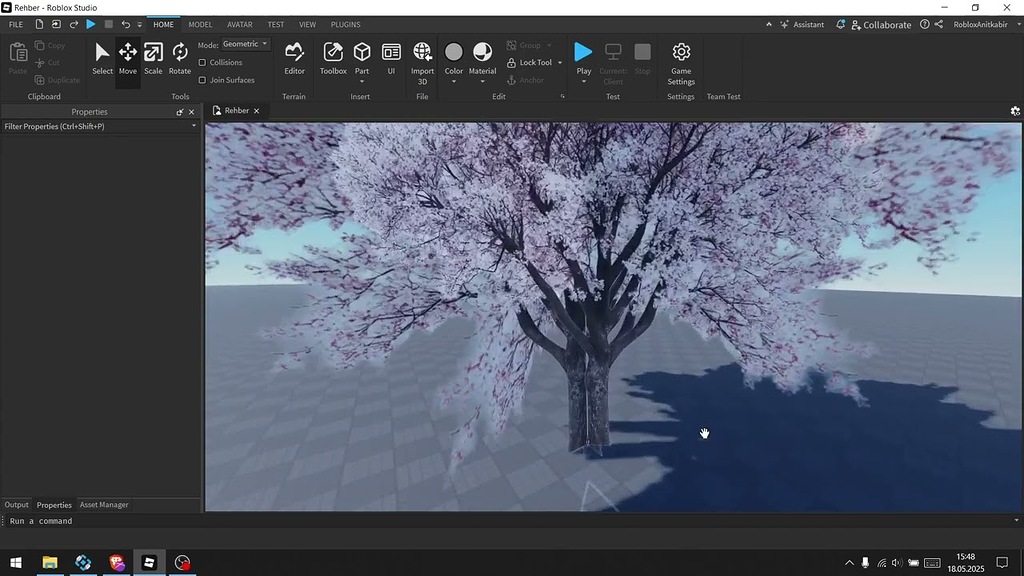Switch to the Output panel tab
Image resolution: width=1024 pixels, height=576 pixels.
(16, 504)
